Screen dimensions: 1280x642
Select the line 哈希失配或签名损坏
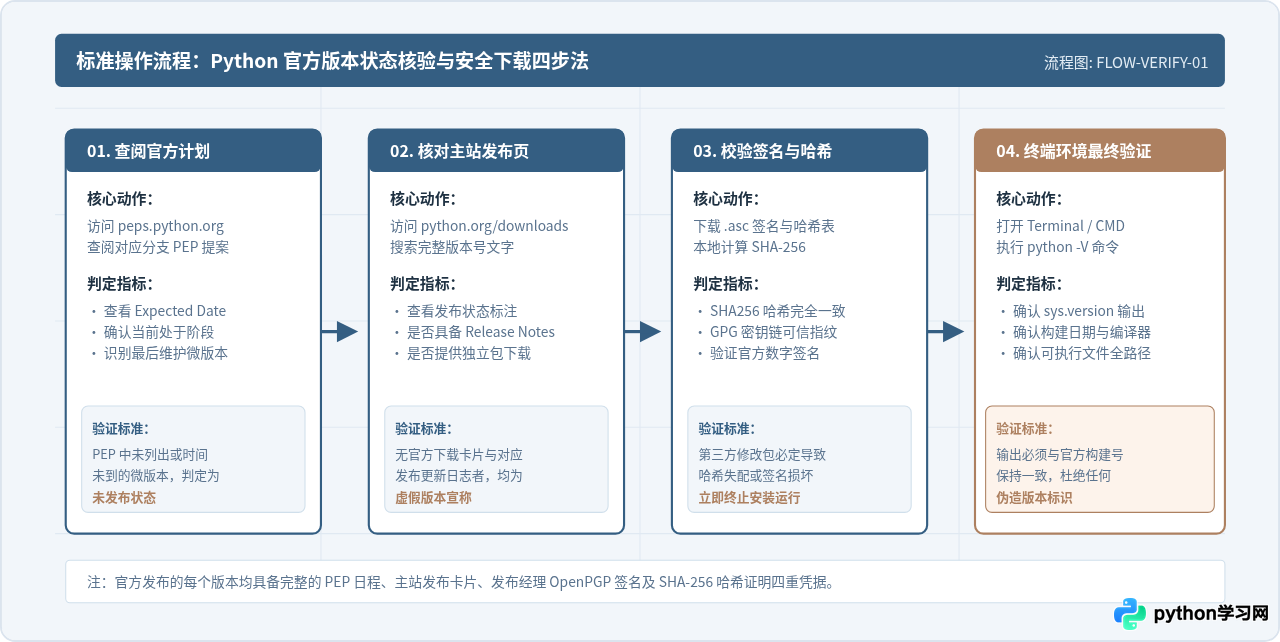coord(756,476)
